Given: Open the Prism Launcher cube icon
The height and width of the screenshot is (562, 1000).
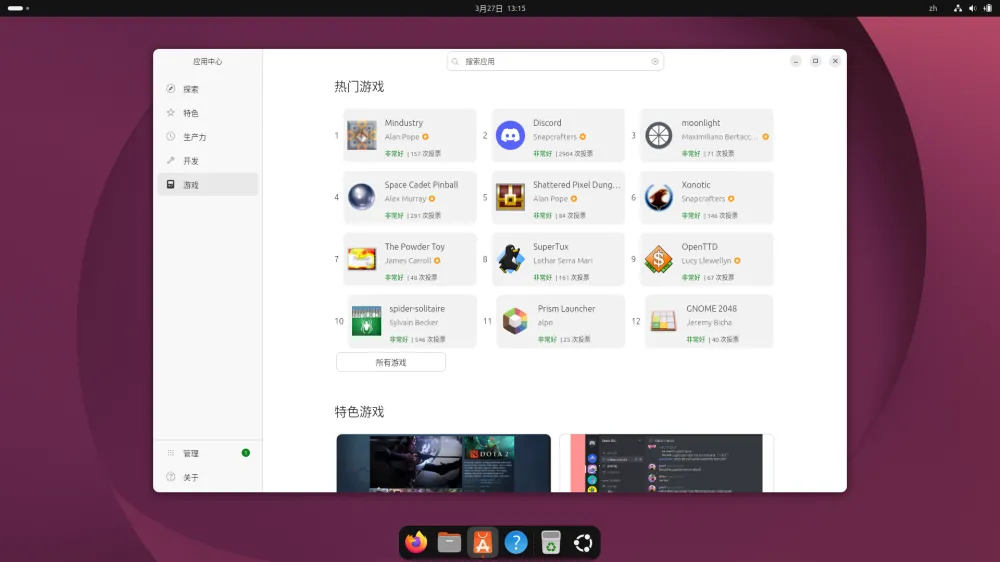Looking at the screenshot, I should [x=515, y=320].
